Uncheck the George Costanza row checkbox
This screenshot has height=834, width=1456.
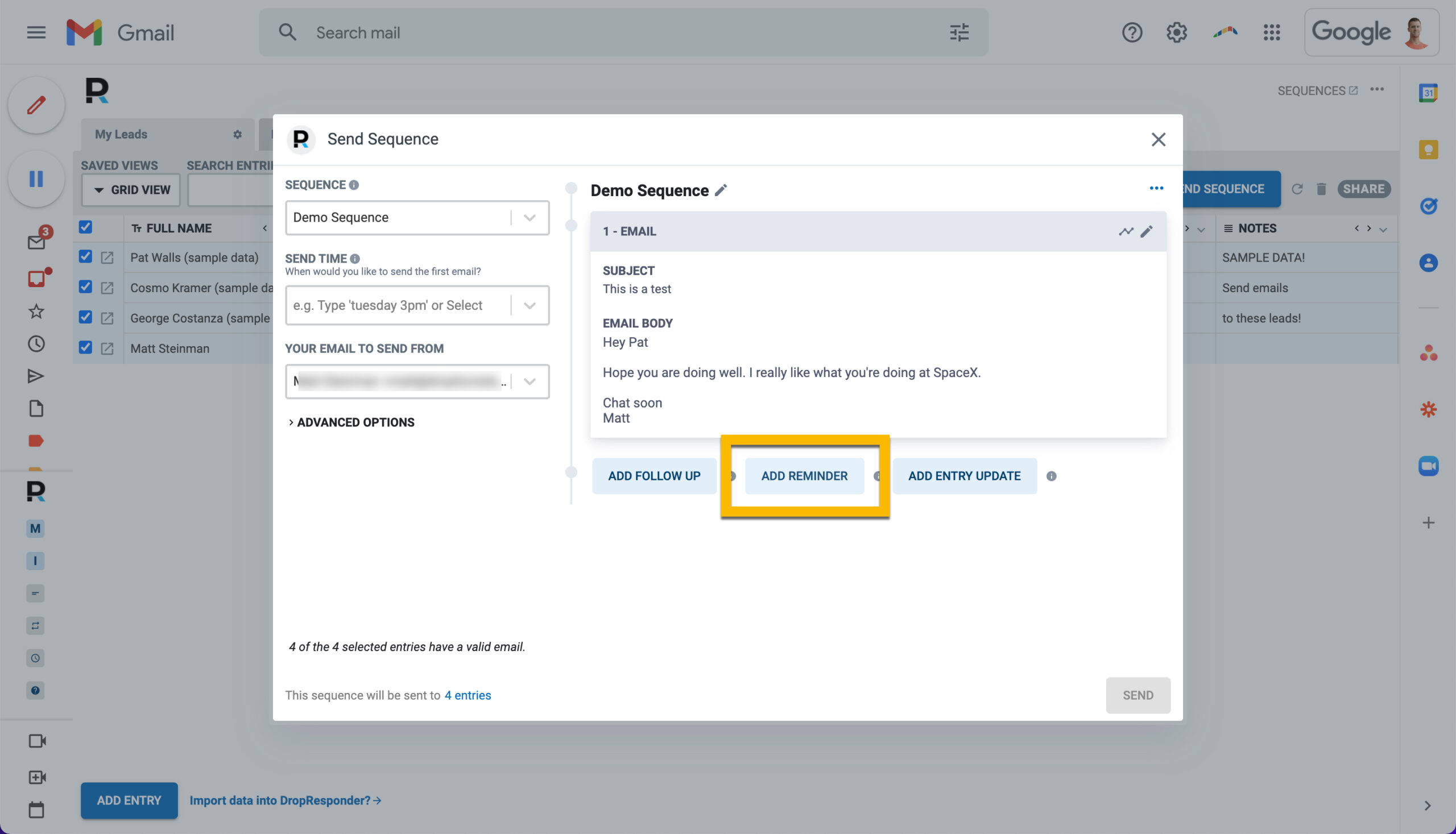coord(85,317)
